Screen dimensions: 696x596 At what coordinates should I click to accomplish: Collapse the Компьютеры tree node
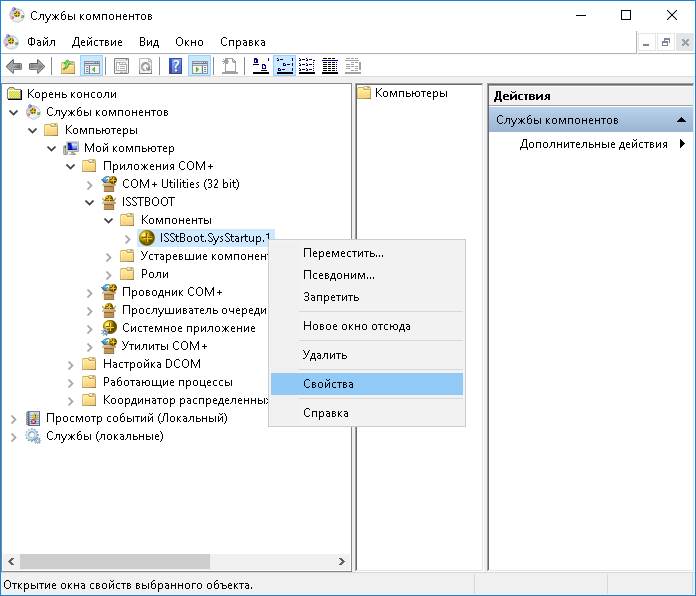pyautogui.click(x=32, y=130)
